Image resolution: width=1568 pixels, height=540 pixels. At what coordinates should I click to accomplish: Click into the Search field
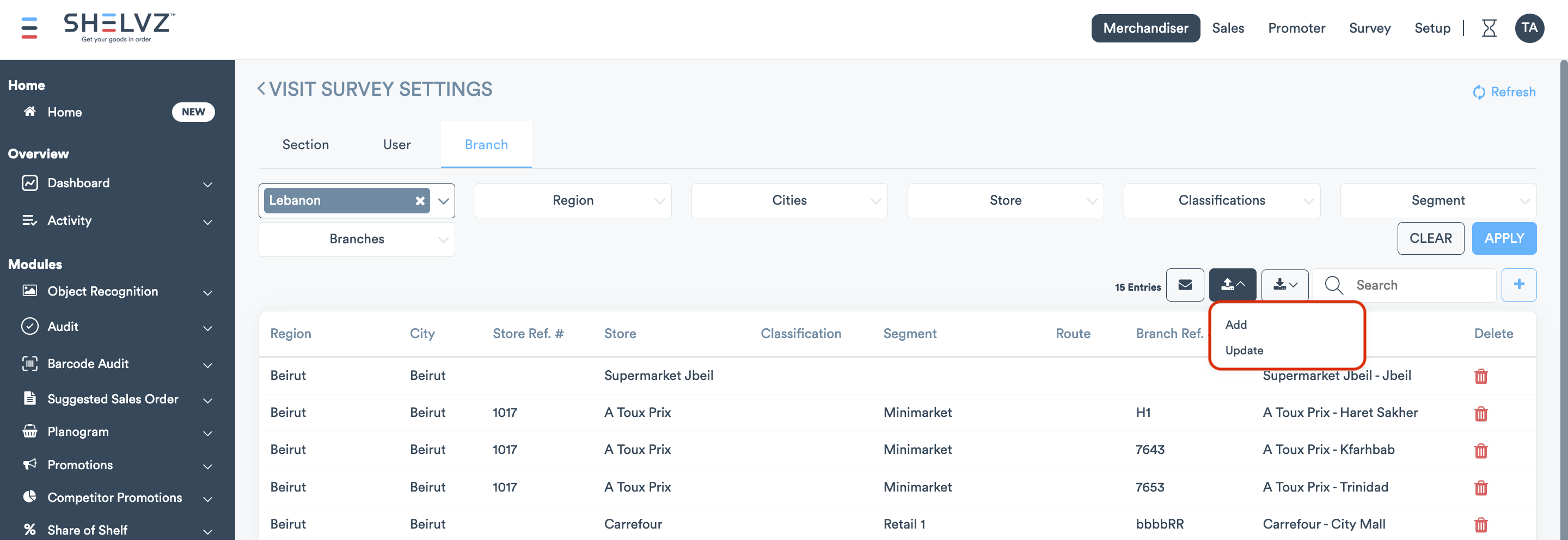click(1418, 285)
